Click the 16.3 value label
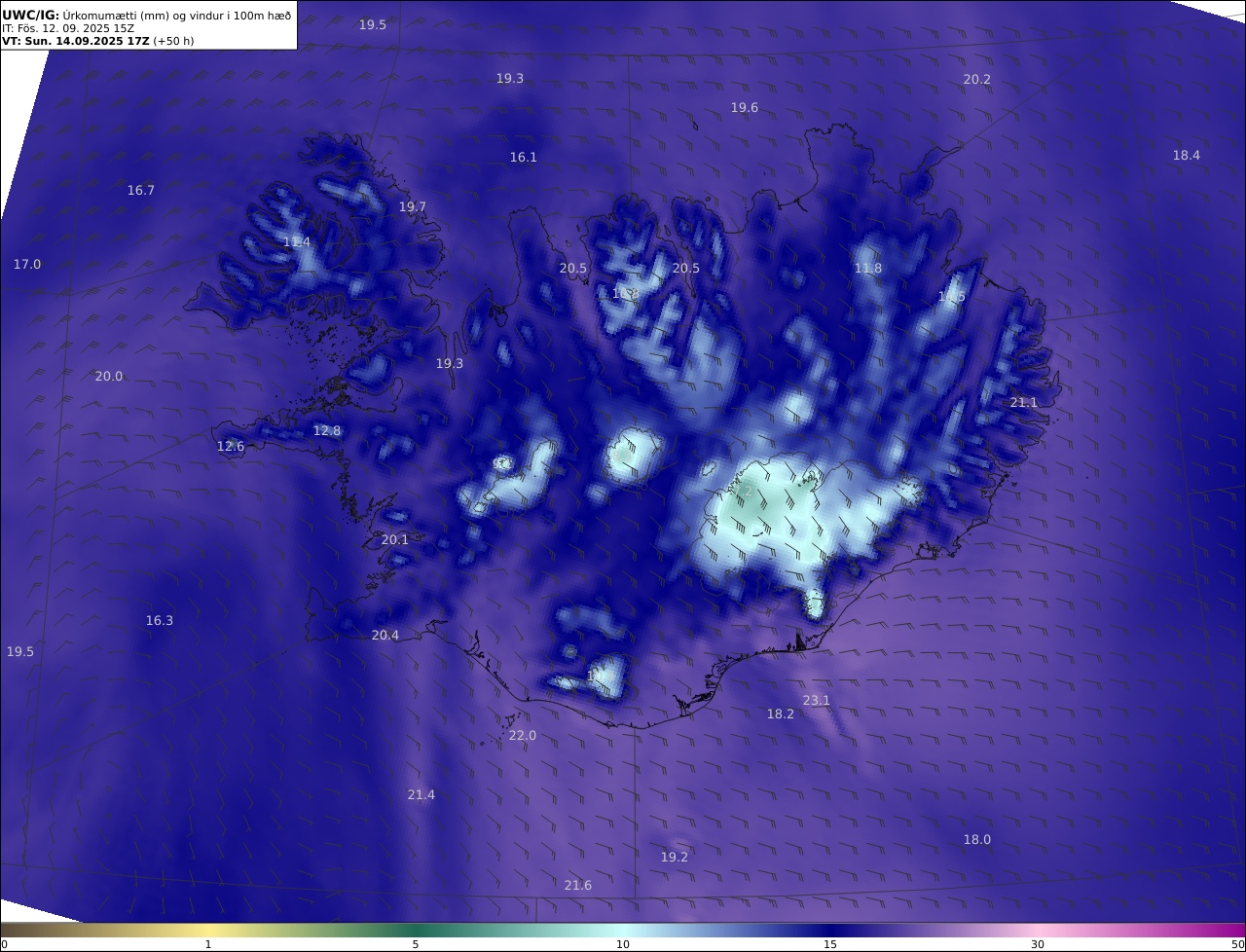 point(160,621)
